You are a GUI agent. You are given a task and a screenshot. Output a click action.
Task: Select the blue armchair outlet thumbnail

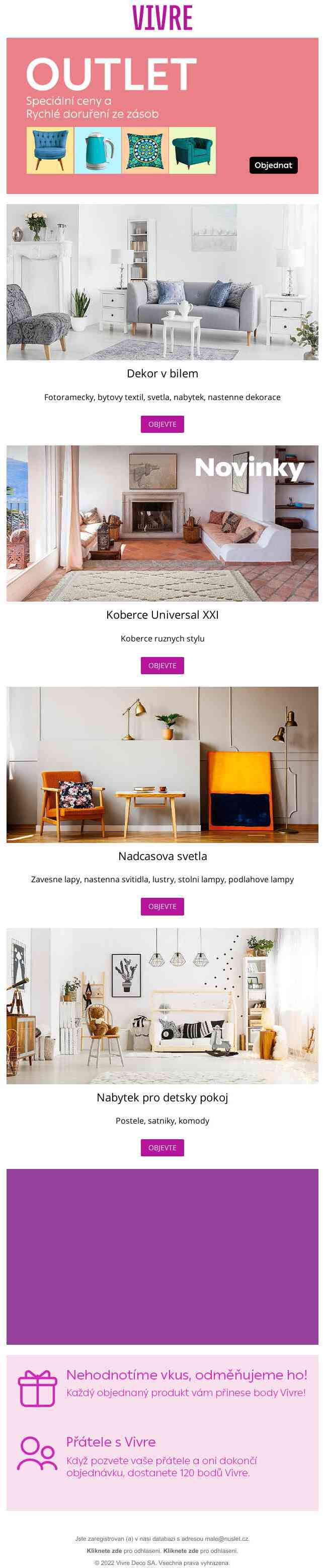50,150
